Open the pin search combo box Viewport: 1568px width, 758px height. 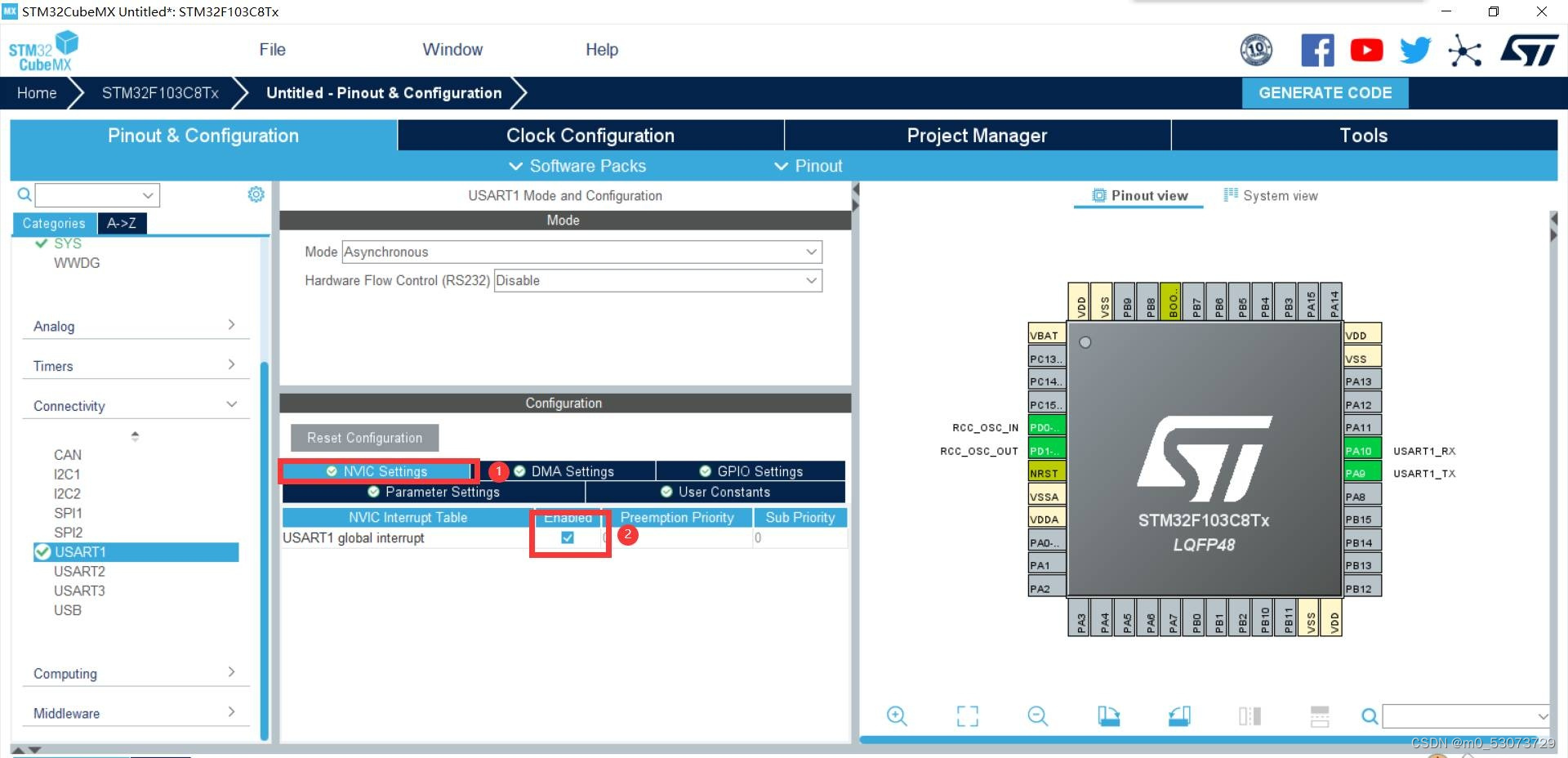click(1466, 716)
